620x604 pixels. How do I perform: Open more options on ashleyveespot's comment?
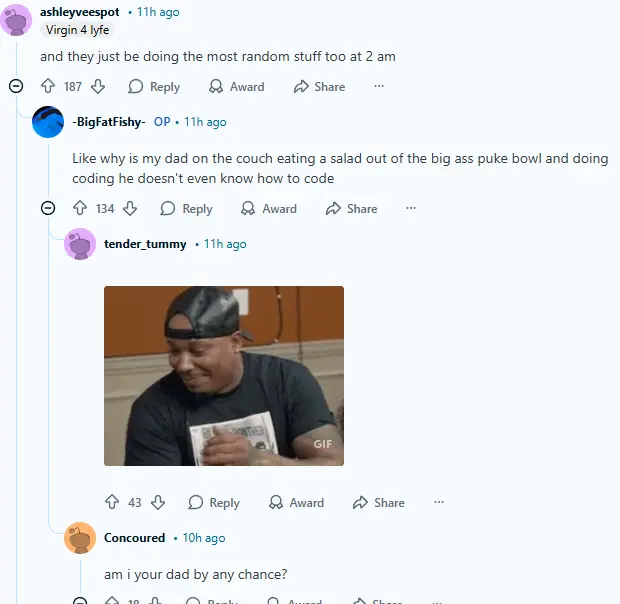(x=379, y=87)
